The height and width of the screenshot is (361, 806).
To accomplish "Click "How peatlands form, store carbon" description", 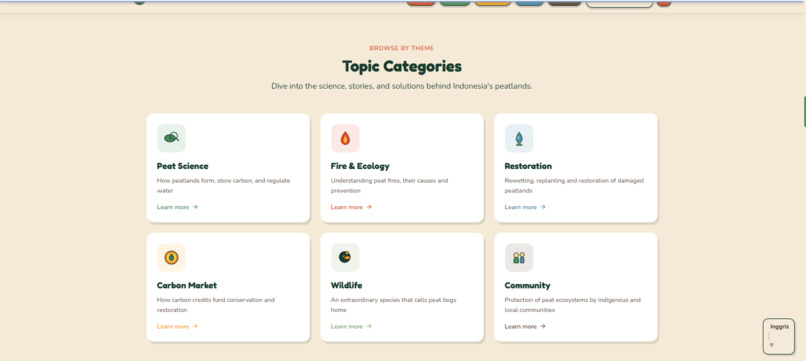I will tap(224, 186).
